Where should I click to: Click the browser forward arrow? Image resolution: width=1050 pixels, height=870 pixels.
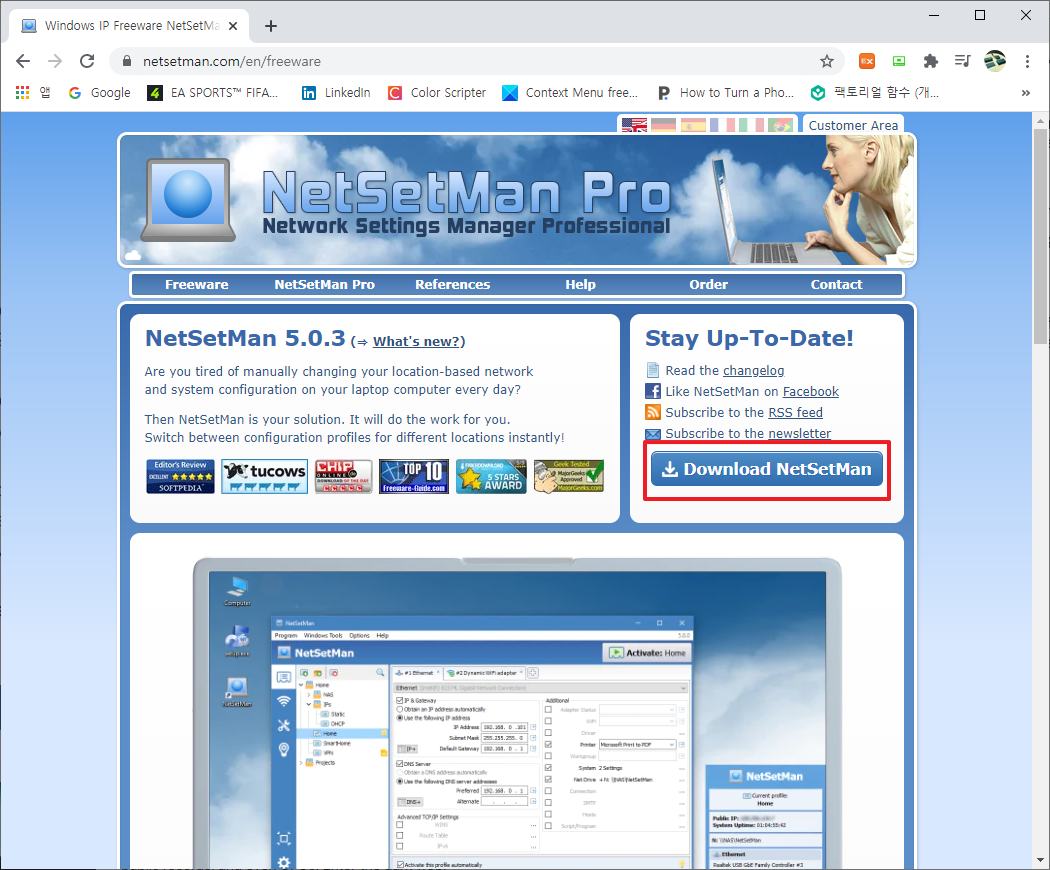pyautogui.click(x=55, y=61)
